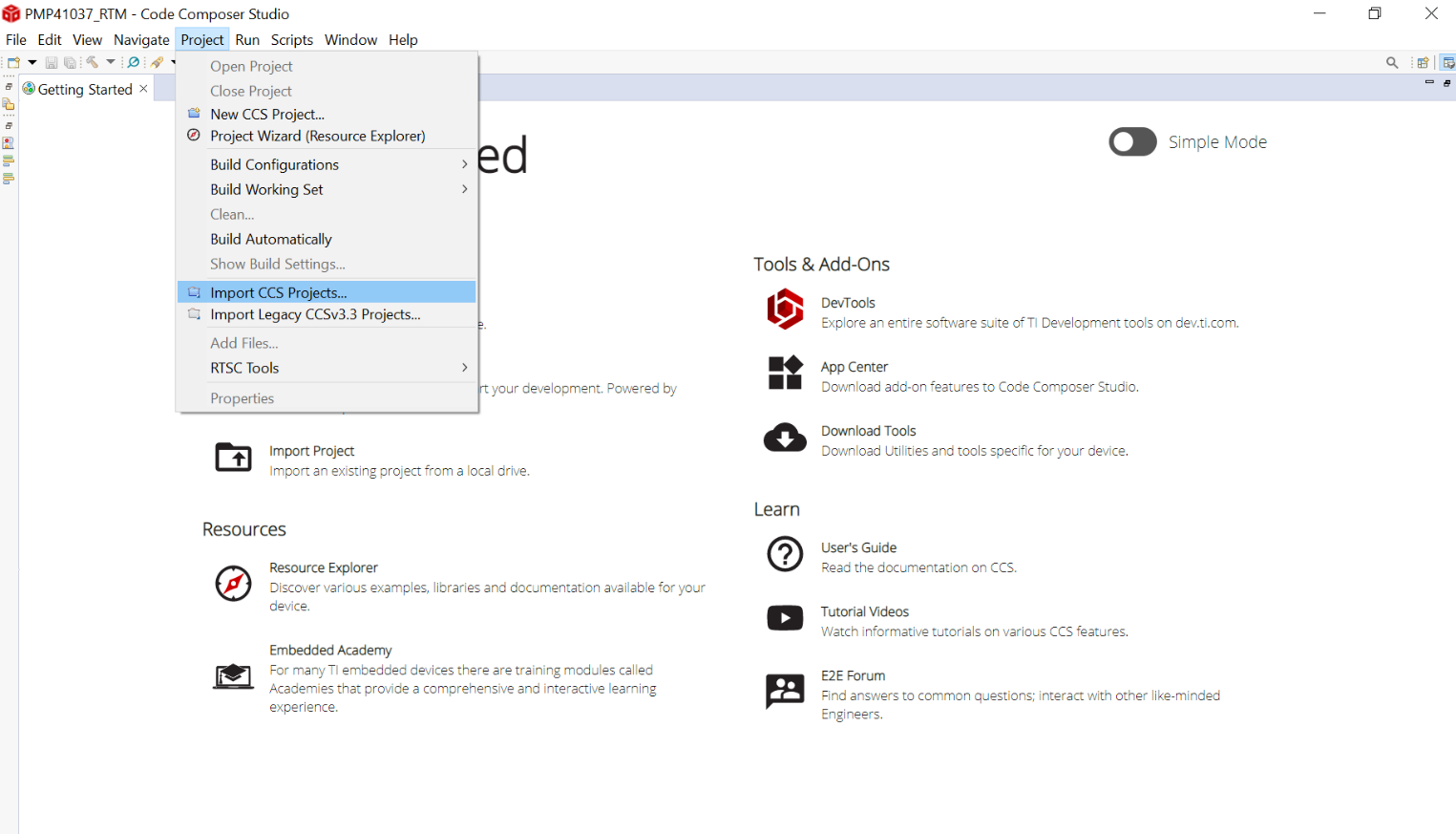Open the Navigate menu
Image resolution: width=1456 pixels, height=834 pixels.
(141, 39)
